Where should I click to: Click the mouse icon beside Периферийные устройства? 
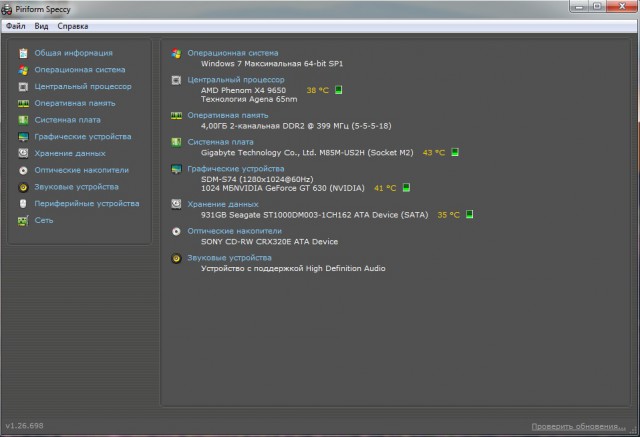tap(23, 204)
